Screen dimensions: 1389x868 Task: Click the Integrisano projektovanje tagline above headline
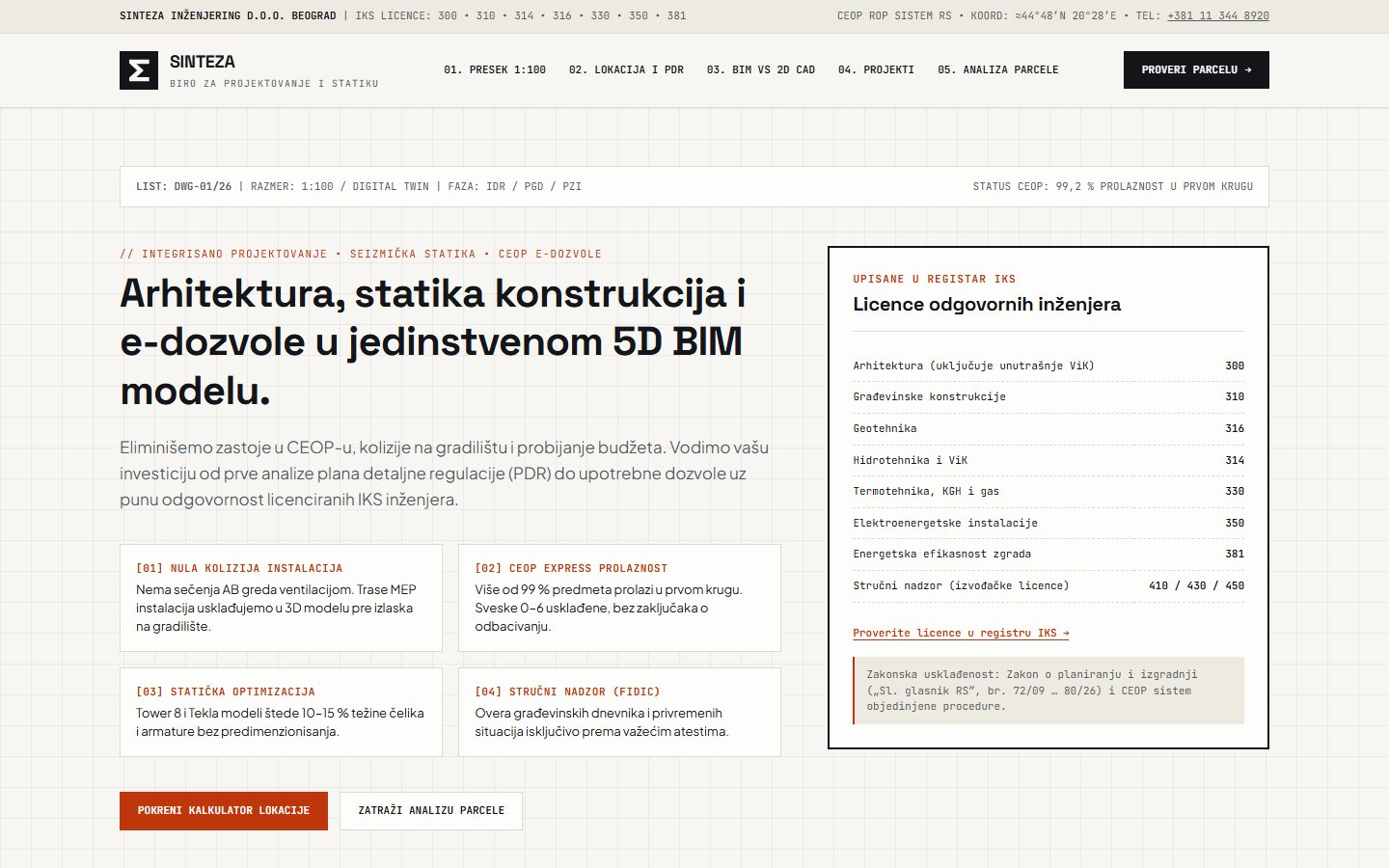tap(361, 255)
